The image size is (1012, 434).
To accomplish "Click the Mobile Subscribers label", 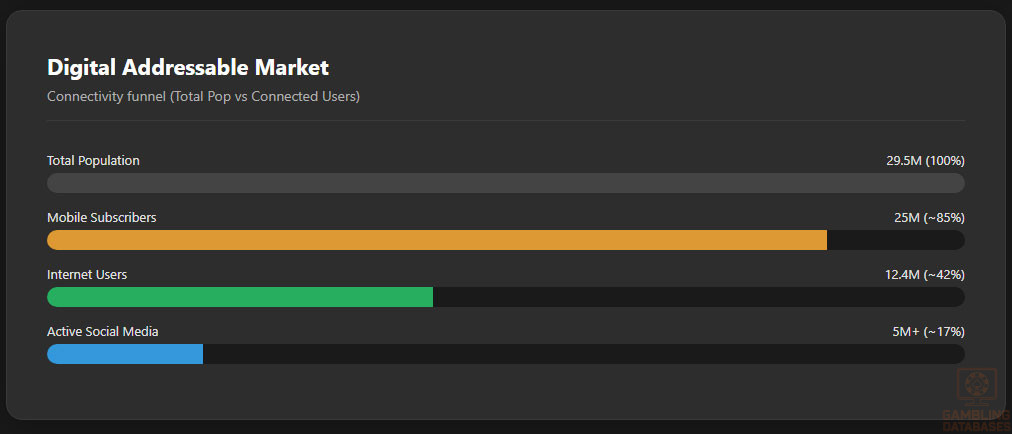I will coord(101,218).
